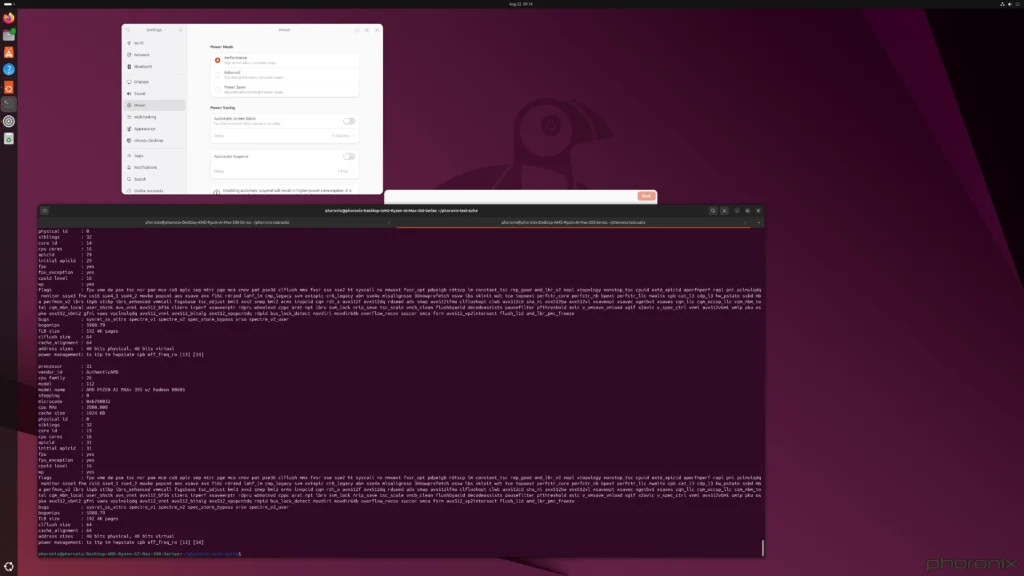Open the Files app from the dock
Image resolution: width=1024 pixels, height=576 pixels.
pos(9,33)
